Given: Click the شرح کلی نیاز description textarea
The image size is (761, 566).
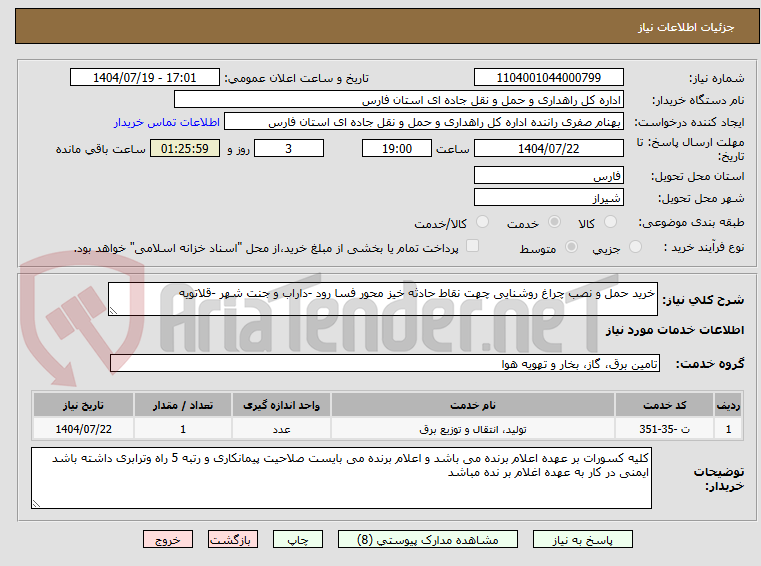Looking at the screenshot, I should click(382, 299).
